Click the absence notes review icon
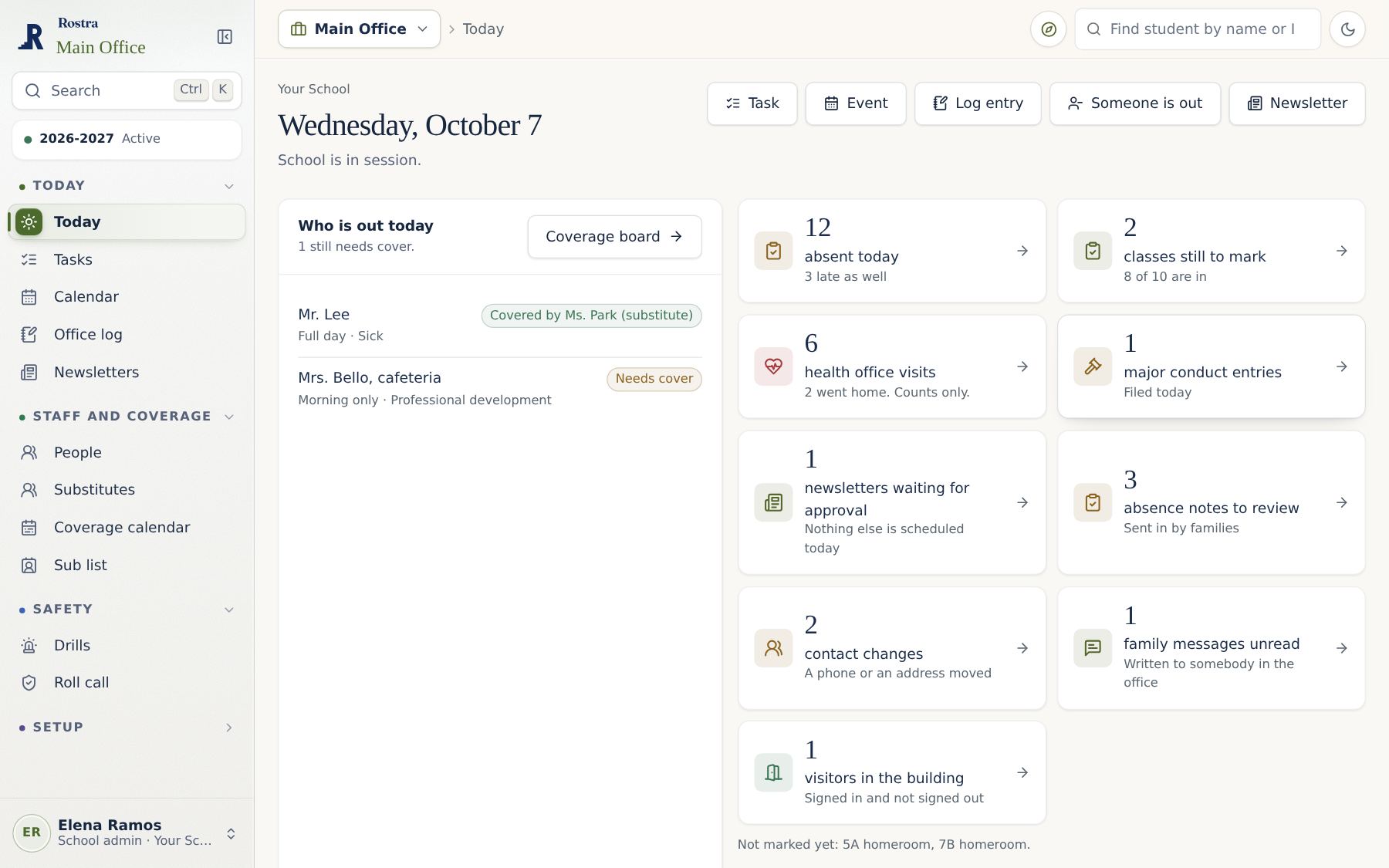 tap(1093, 503)
